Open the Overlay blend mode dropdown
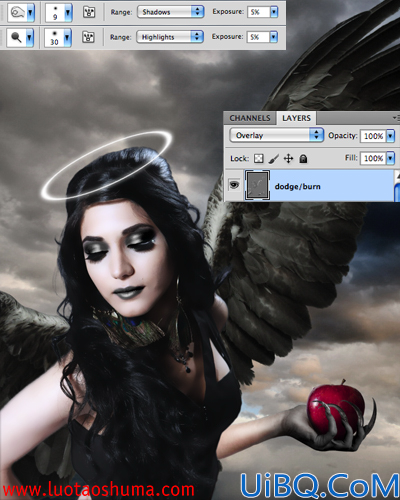The height and width of the screenshot is (500, 400). coord(276,135)
